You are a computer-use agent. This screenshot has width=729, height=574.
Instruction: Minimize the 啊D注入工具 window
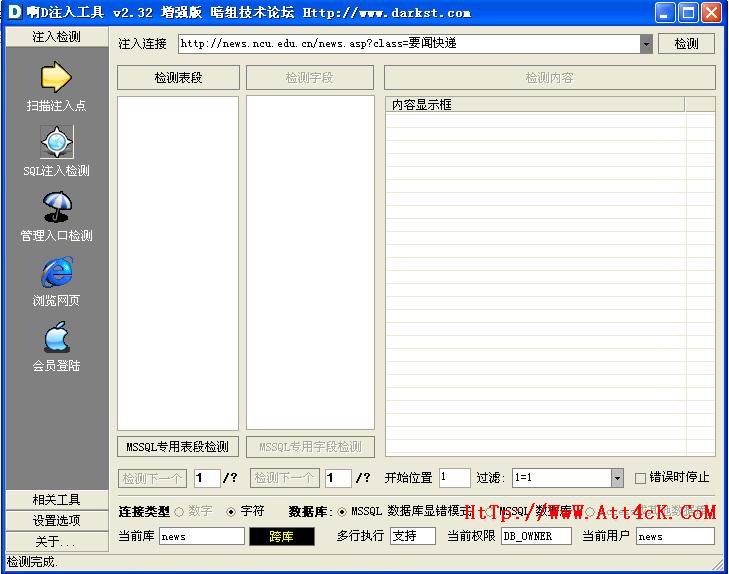point(665,13)
